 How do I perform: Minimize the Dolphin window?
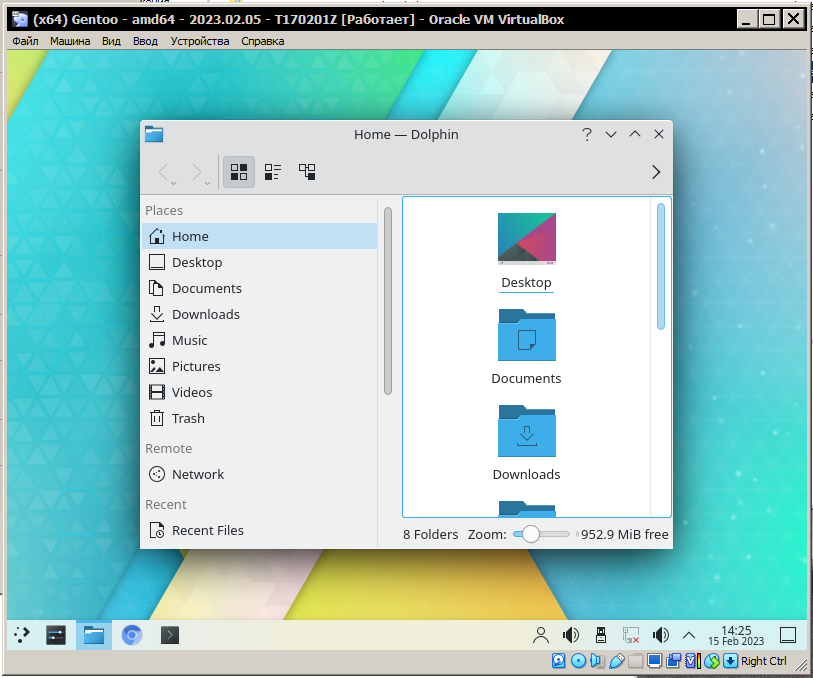point(611,134)
